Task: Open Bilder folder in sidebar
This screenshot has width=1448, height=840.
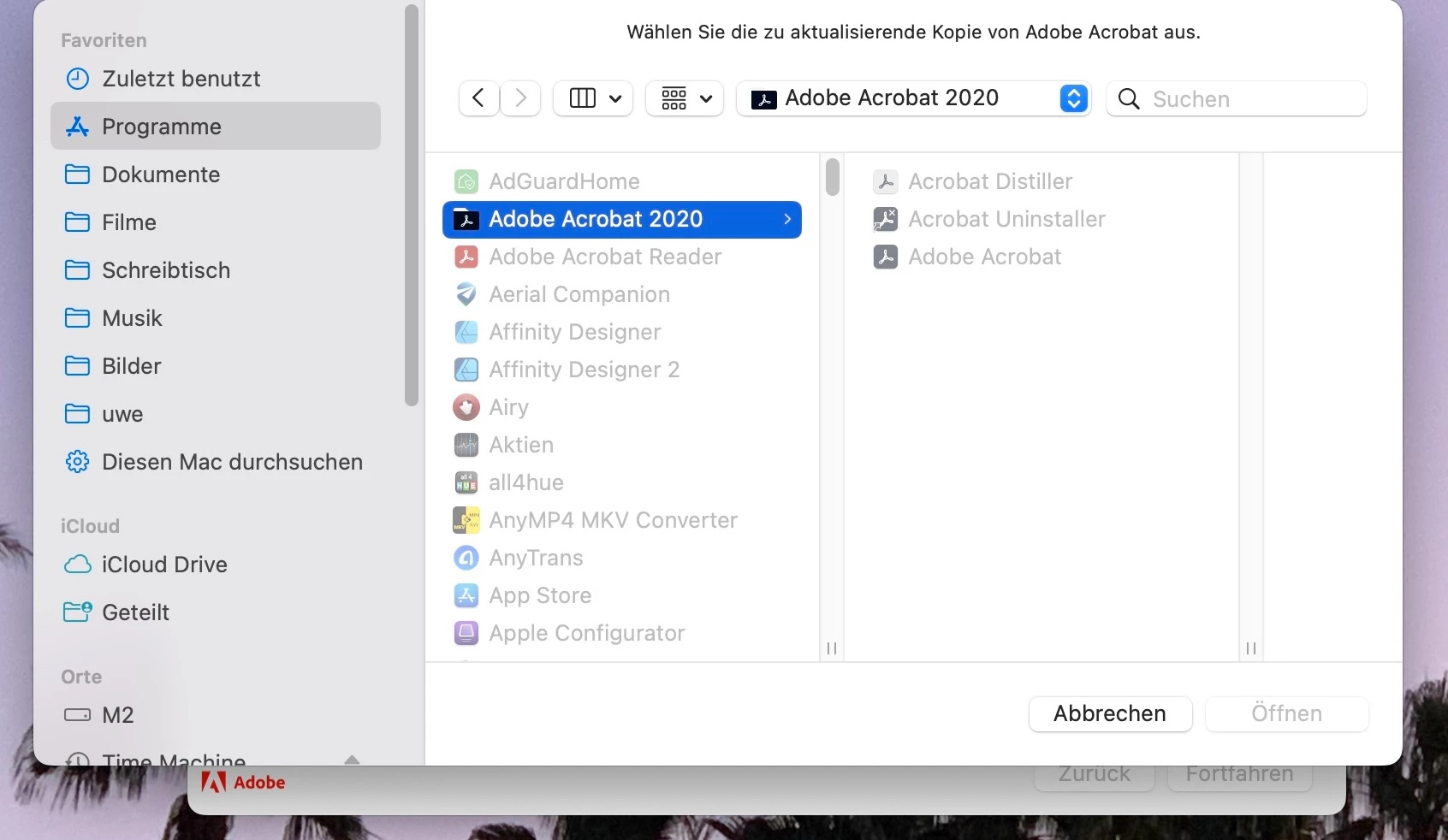Action: coord(216,366)
